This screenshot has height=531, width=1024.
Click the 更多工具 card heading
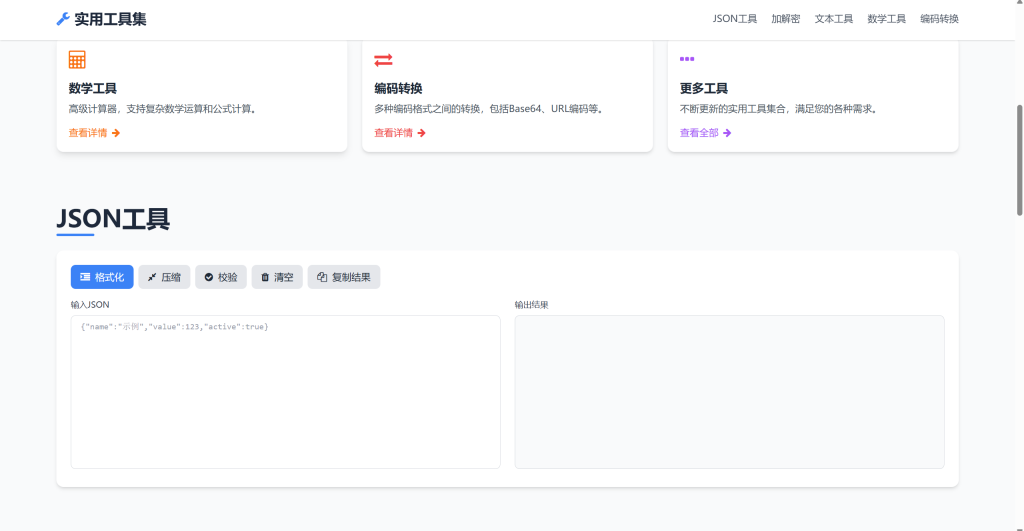704,88
